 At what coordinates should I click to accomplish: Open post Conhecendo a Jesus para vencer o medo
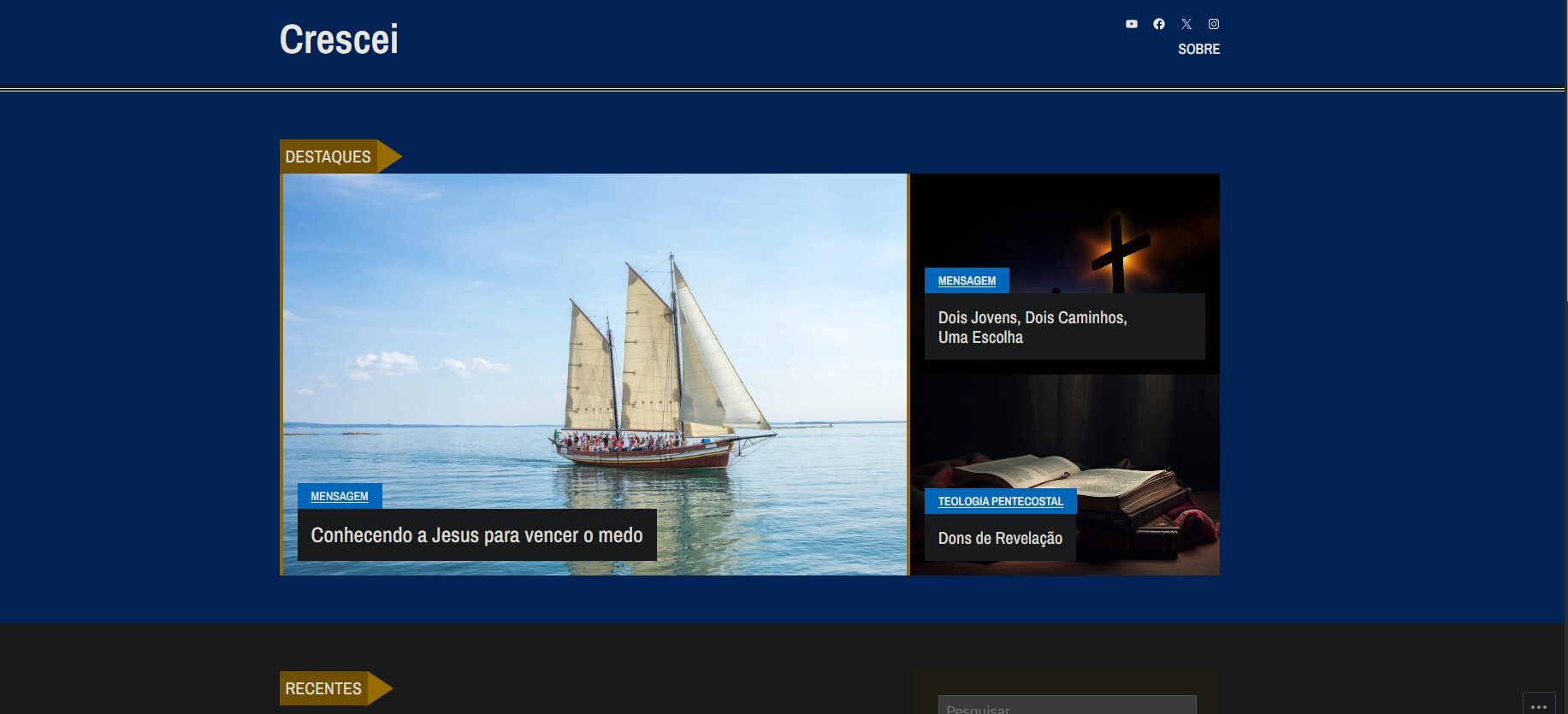click(x=476, y=535)
